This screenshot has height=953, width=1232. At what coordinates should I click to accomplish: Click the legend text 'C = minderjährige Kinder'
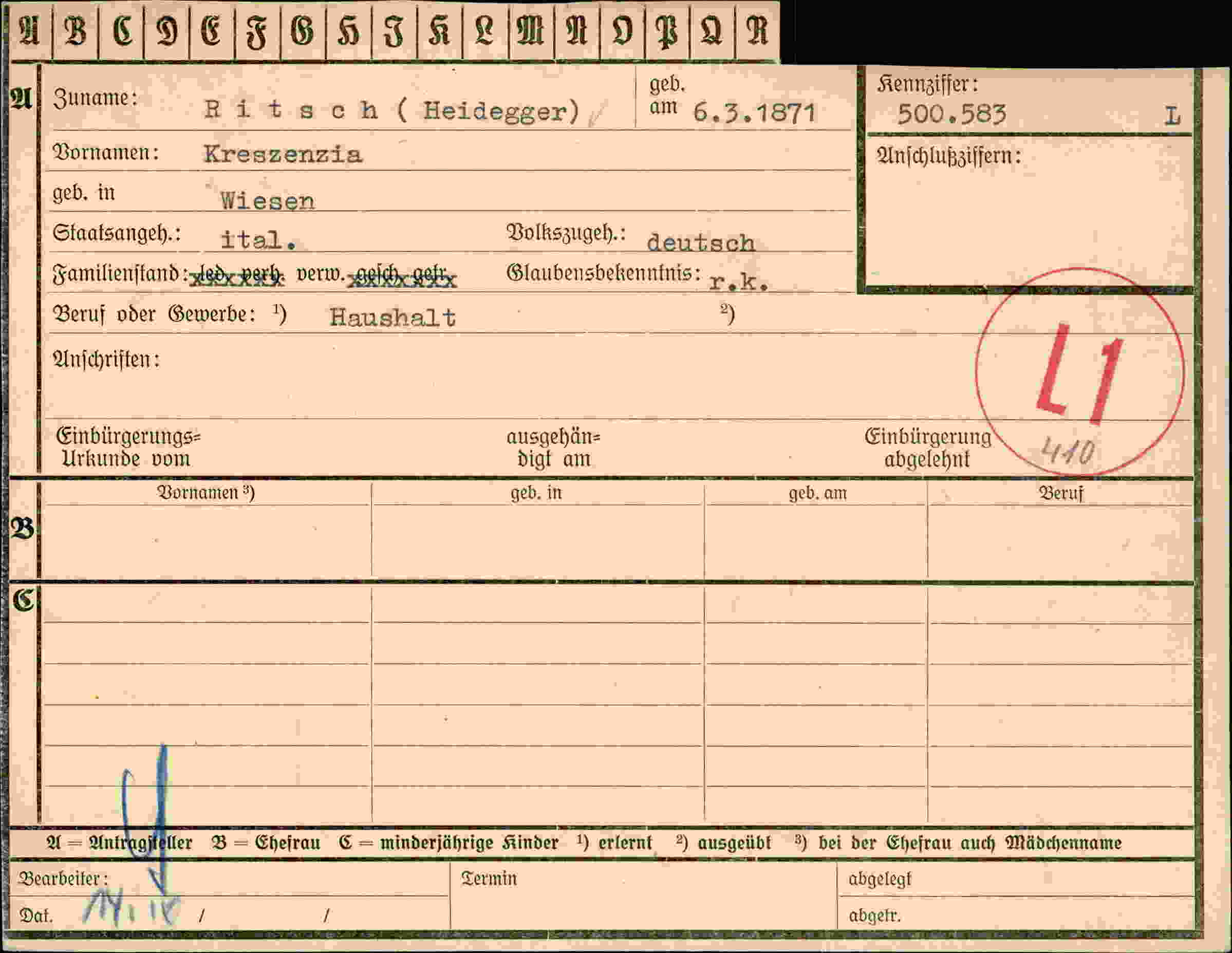pyautogui.click(x=449, y=843)
